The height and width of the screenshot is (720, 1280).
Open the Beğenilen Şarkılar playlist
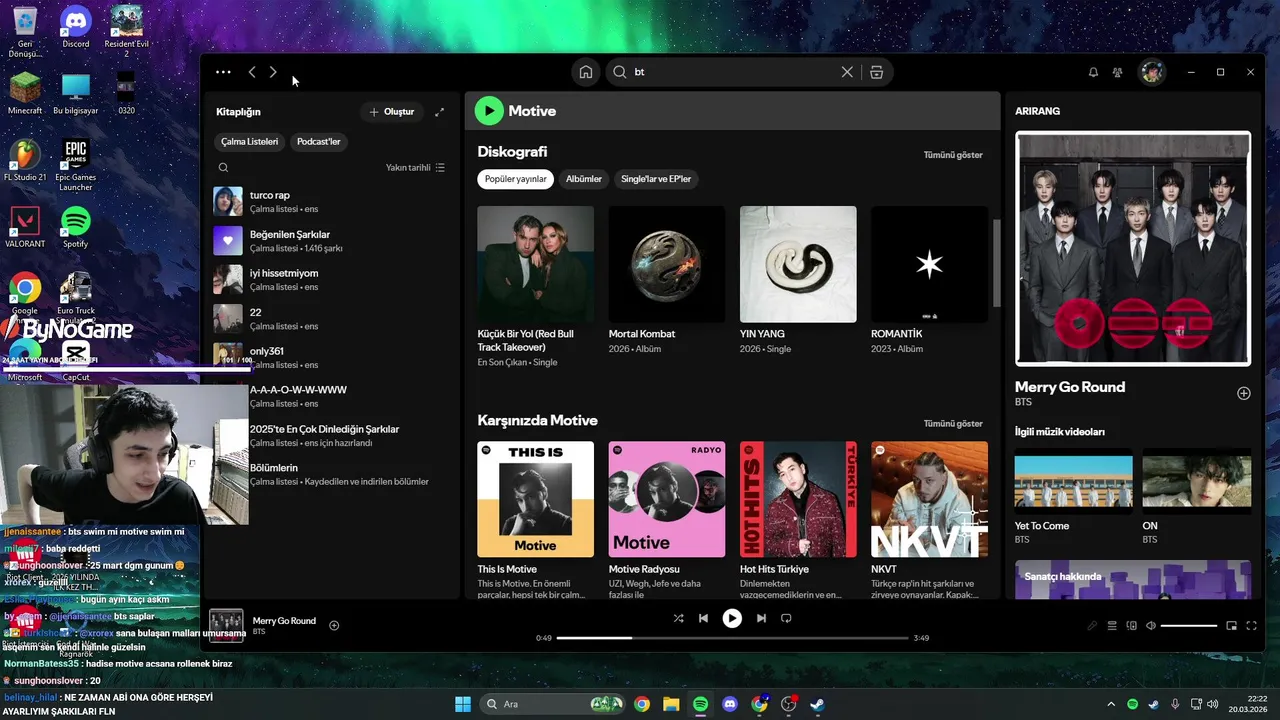tap(330, 241)
